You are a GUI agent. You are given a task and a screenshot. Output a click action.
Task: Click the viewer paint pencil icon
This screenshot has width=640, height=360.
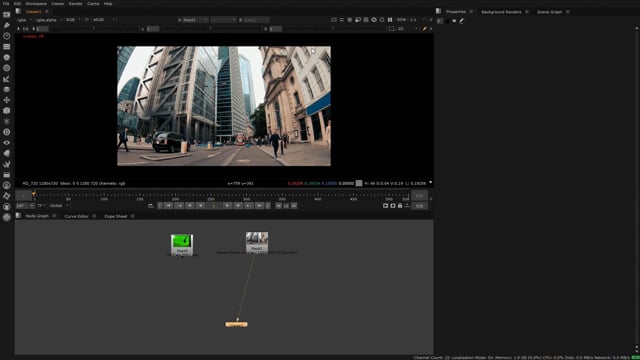click(x=424, y=29)
